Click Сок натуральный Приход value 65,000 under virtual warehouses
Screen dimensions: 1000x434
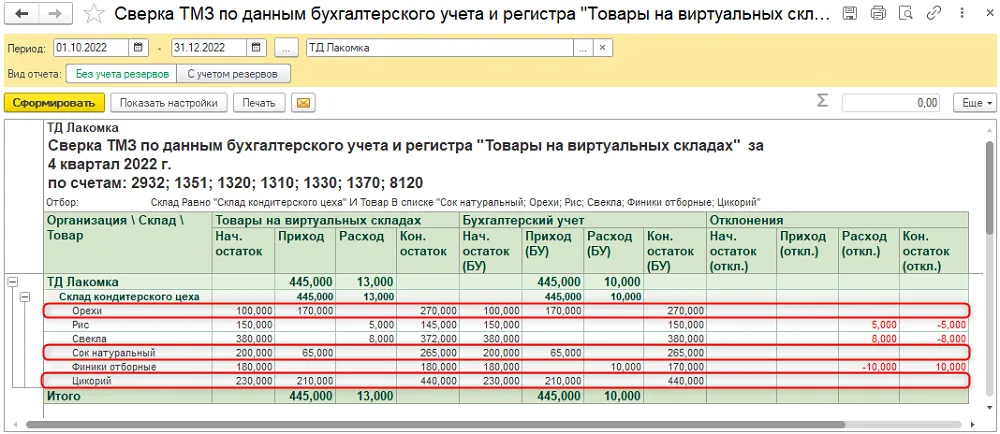[316, 352]
